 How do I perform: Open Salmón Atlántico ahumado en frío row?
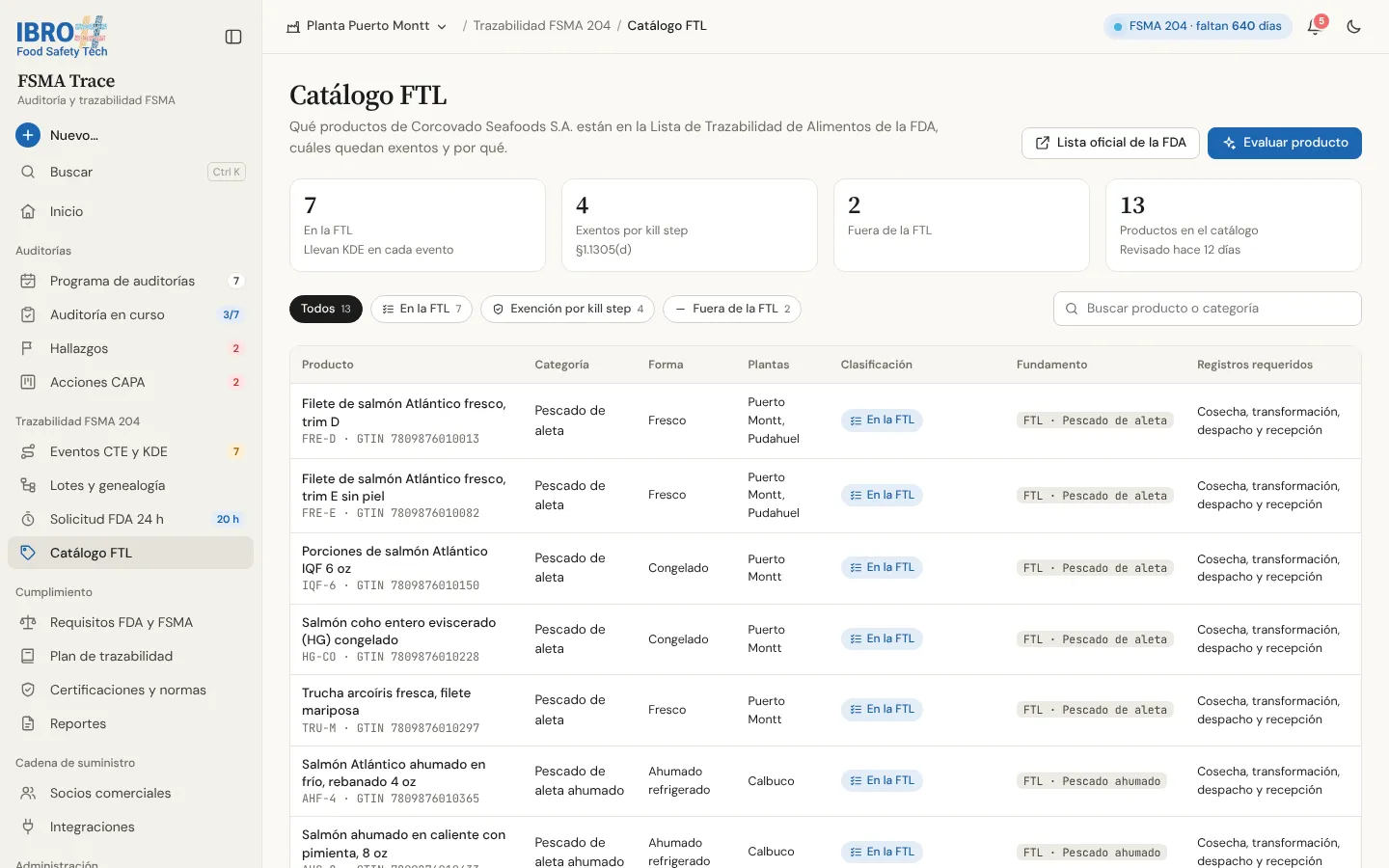pos(826,781)
